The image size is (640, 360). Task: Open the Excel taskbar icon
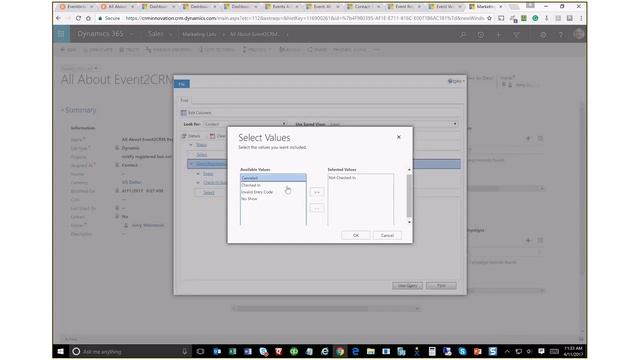(x=232, y=351)
